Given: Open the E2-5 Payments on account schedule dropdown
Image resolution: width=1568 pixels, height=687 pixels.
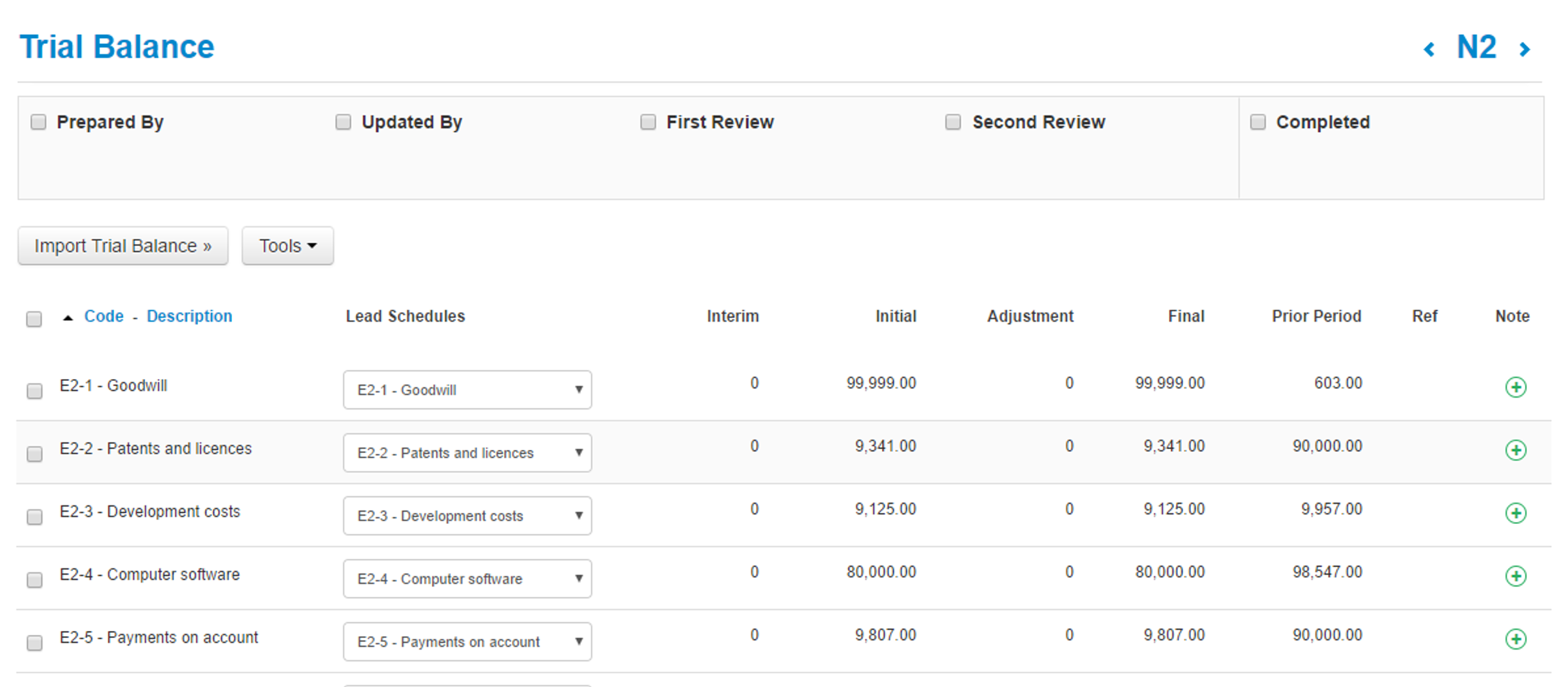Looking at the screenshot, I should tap(467, 641).
